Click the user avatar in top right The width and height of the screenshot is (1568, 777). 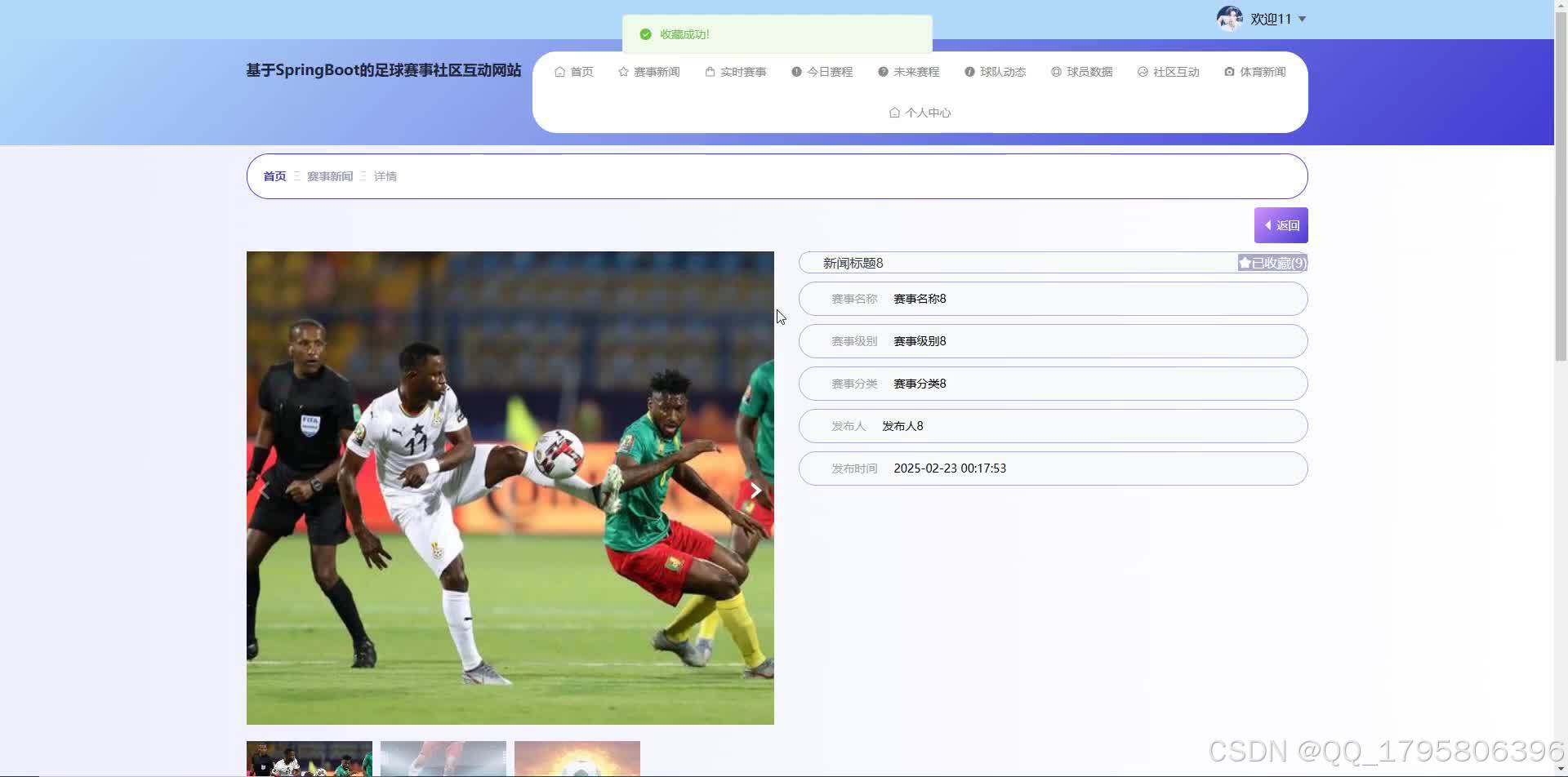click(x=1229, y=18)
